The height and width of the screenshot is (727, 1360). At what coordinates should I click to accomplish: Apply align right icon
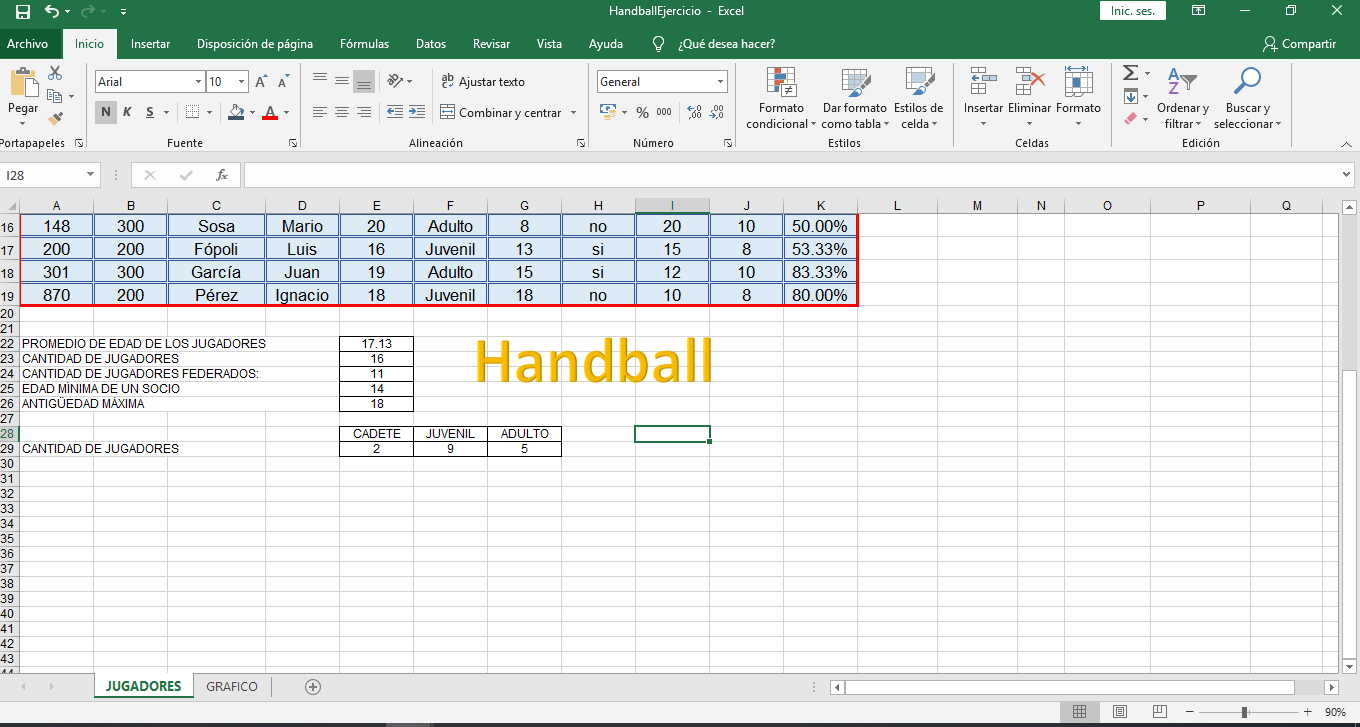point(364,112)
